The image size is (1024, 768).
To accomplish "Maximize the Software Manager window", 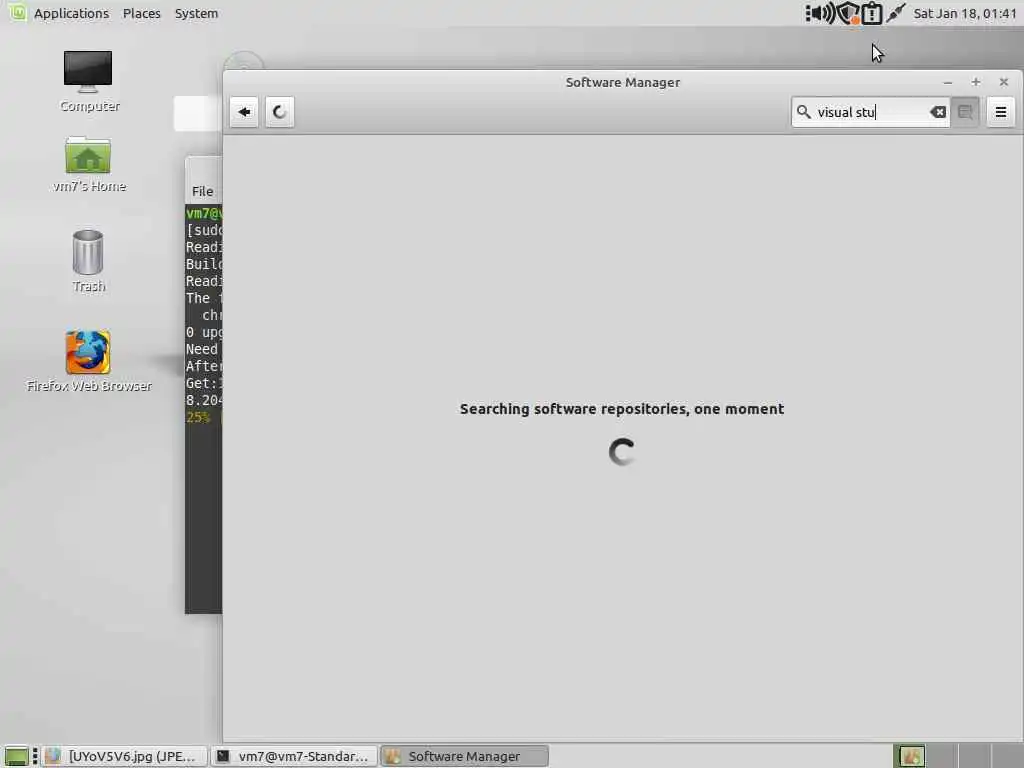I will (x=976, y=82).
